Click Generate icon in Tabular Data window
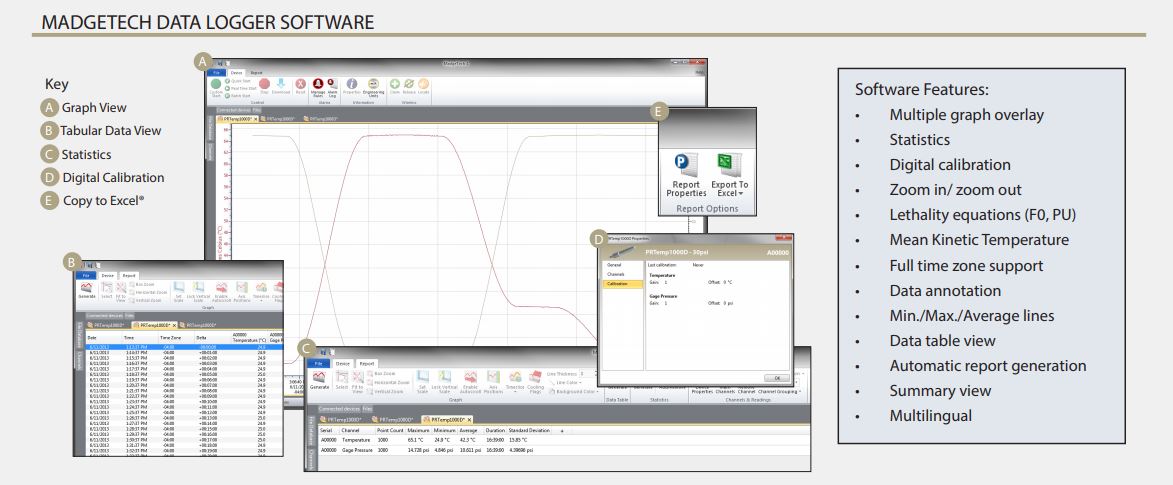This screenshot has width=1173, height=485. (x=87, y=287)
